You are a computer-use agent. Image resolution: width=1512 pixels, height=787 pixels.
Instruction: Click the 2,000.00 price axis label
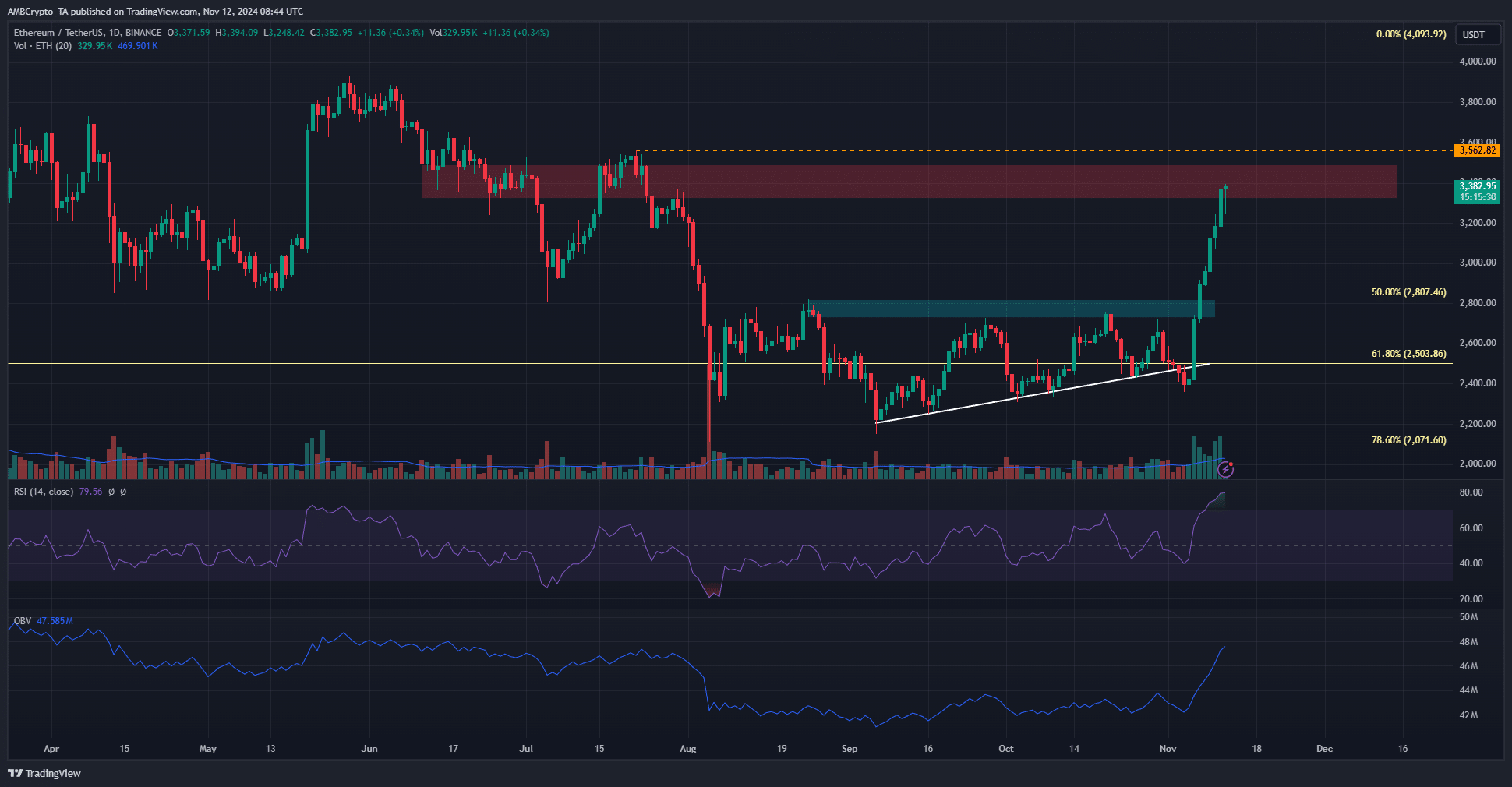click(x=1477, y=464)
